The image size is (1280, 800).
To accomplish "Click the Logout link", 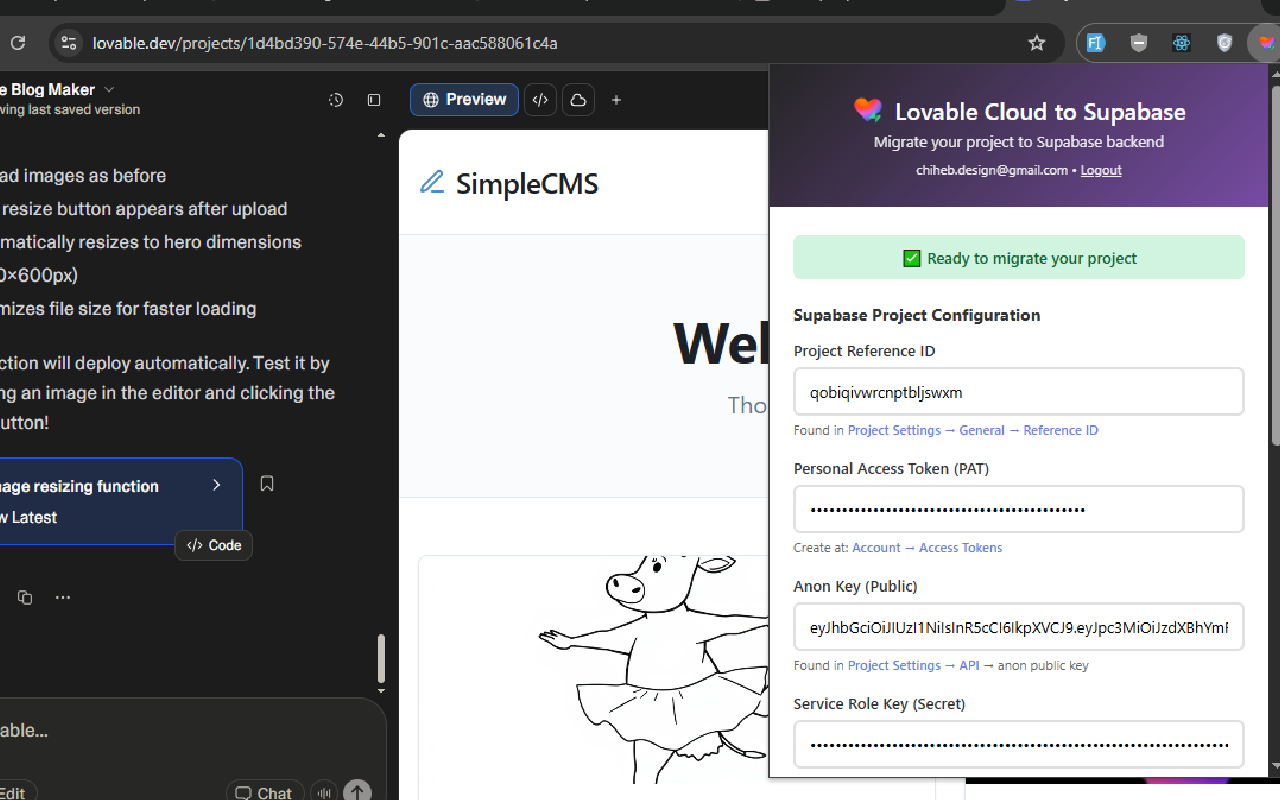I will pyautogui.click(x=1100, y=170).
